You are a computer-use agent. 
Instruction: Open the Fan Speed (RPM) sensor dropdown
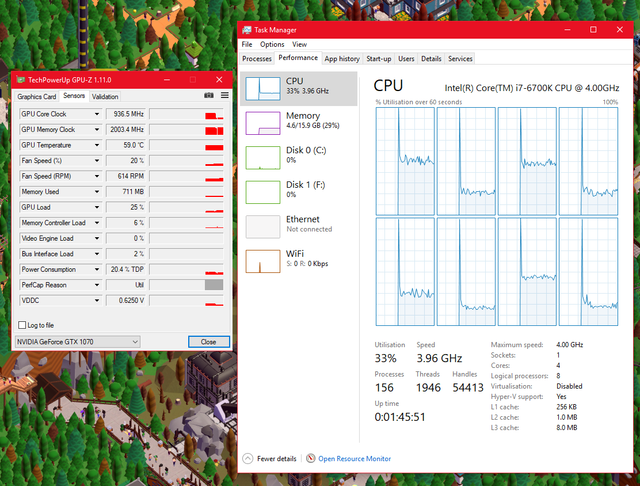tap(97, 176)
